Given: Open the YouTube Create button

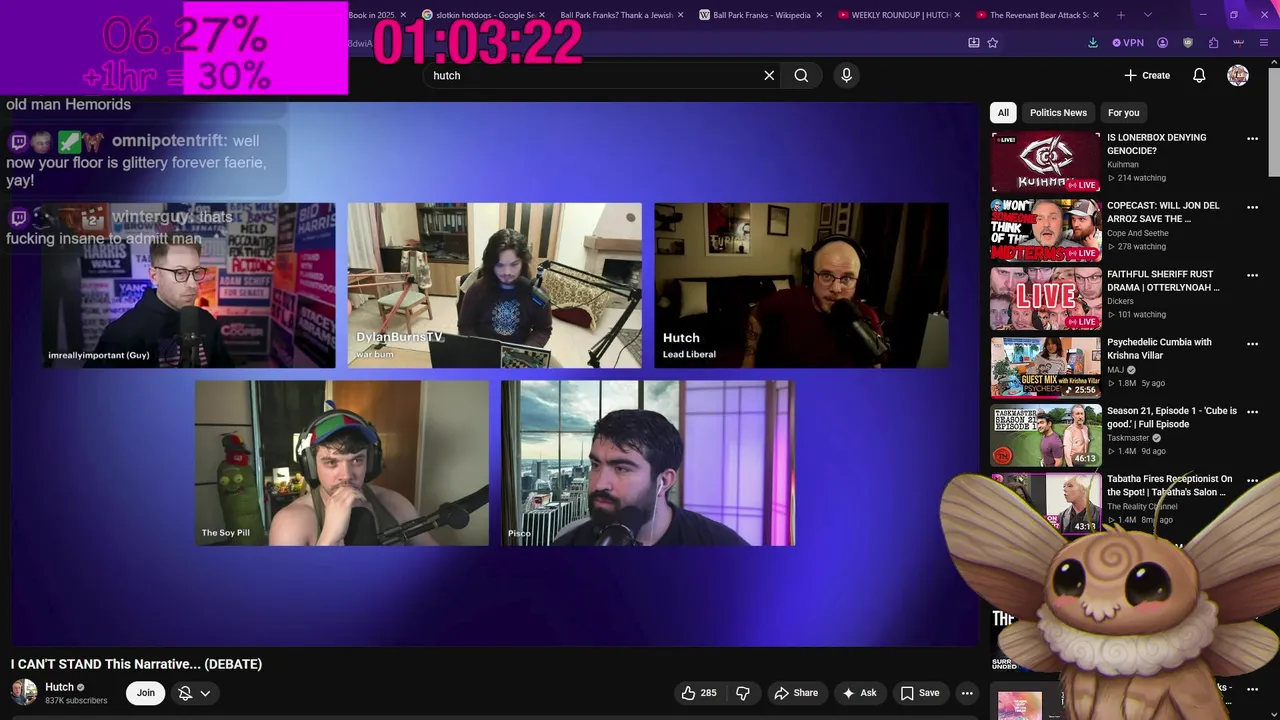Looking at the screenshot, I should (x=1147, y=75).
